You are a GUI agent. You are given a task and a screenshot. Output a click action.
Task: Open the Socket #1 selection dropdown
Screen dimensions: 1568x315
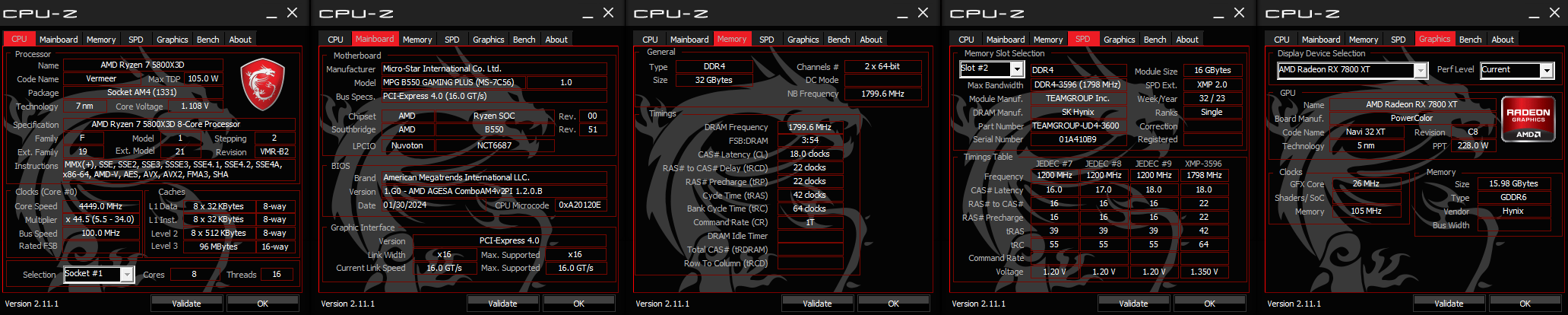pyautogui.click(x=127, y=274)
